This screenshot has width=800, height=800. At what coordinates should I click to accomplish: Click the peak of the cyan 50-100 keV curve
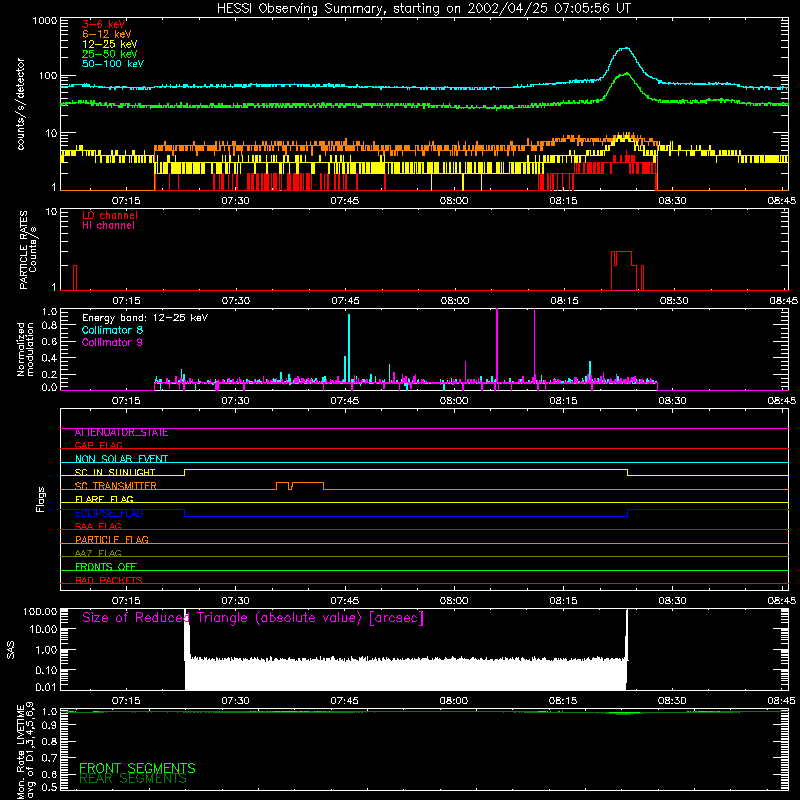point(625,48)
